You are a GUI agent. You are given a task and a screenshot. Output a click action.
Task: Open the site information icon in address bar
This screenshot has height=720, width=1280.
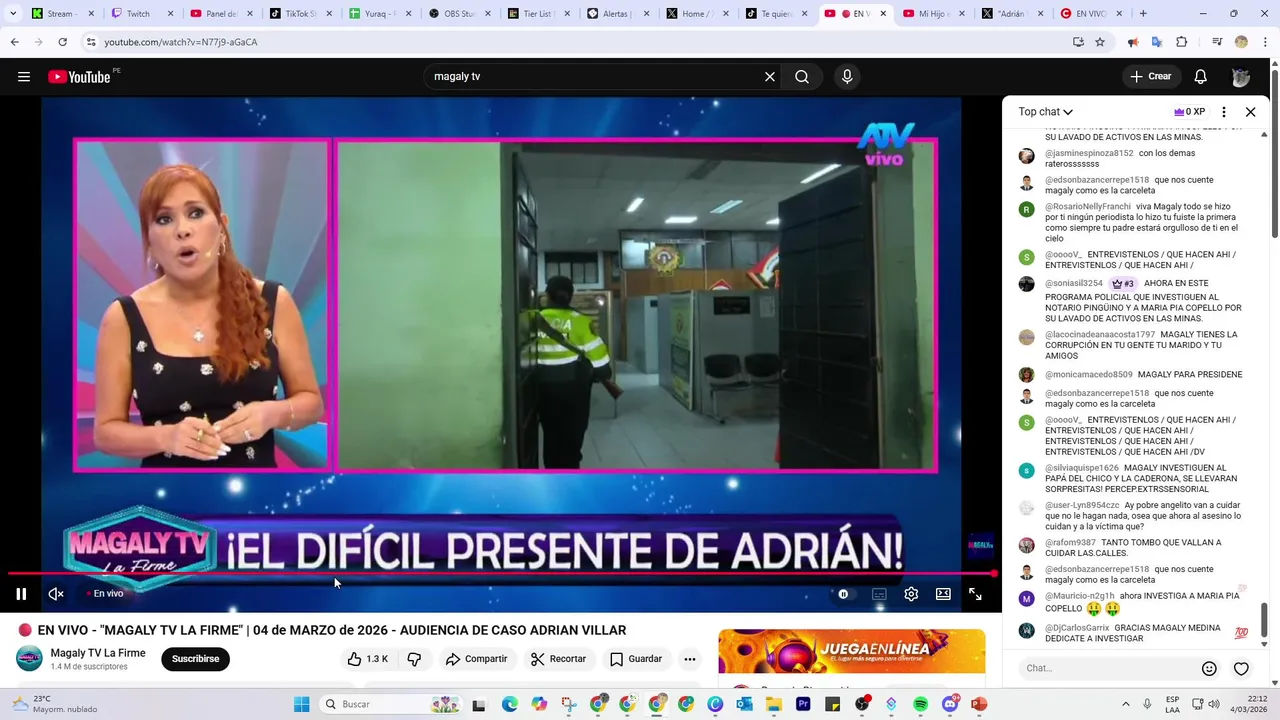(x=91, y=42)
